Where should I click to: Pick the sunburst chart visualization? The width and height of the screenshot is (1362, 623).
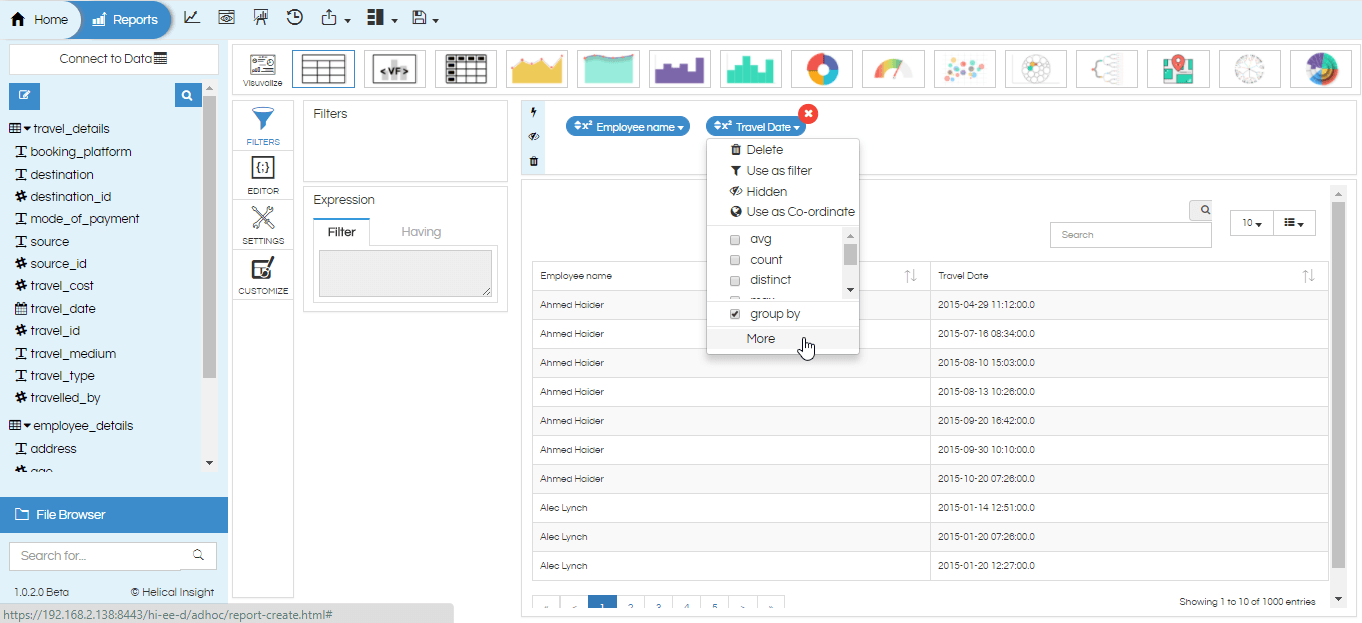[x=1321, y=68]
